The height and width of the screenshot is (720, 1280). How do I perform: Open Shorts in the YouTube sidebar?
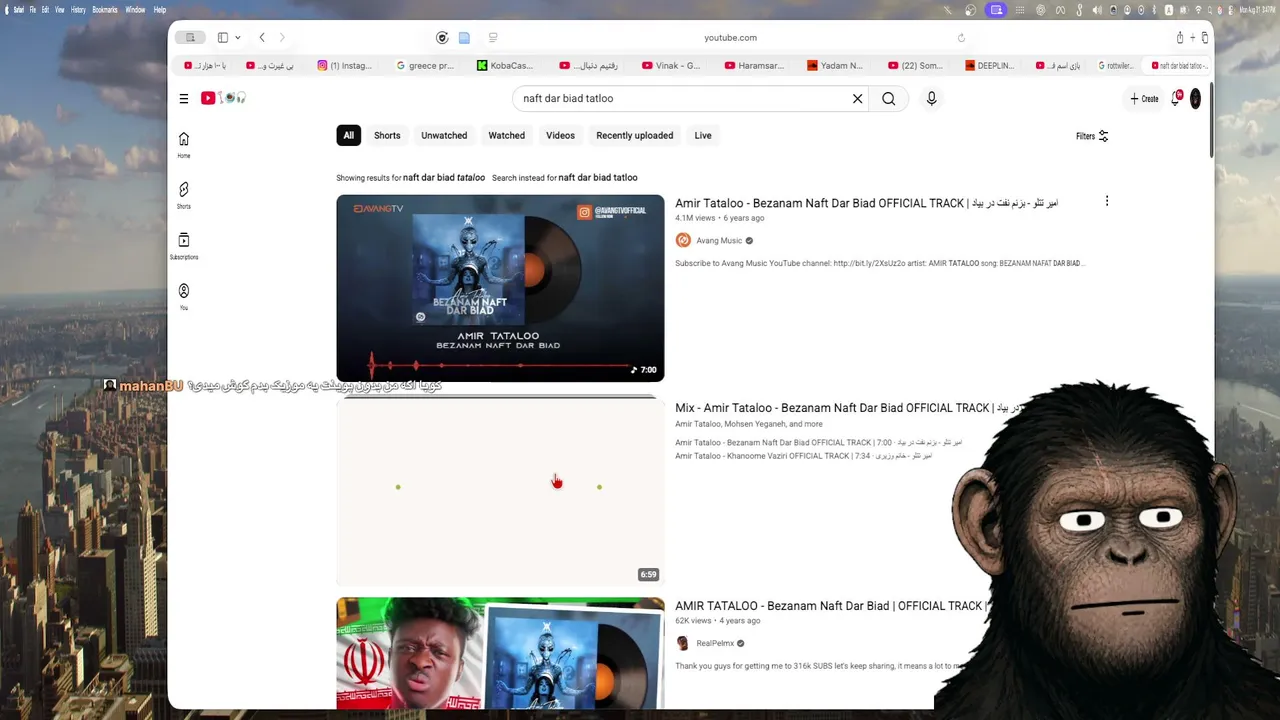pyautogui.click(x=184, y=195)
